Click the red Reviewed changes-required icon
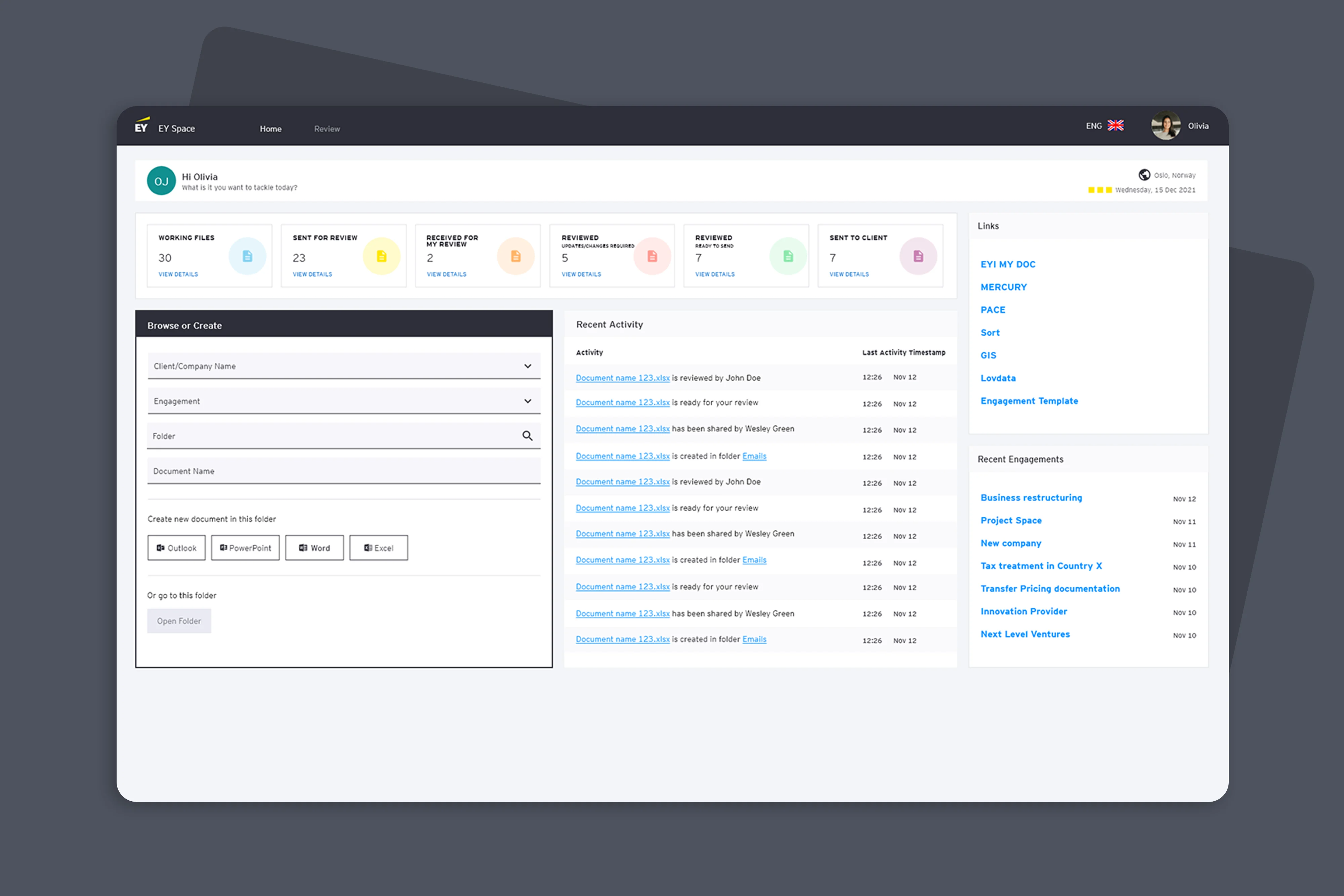This screenshot has height=896, width=1344. click(652, 256)
